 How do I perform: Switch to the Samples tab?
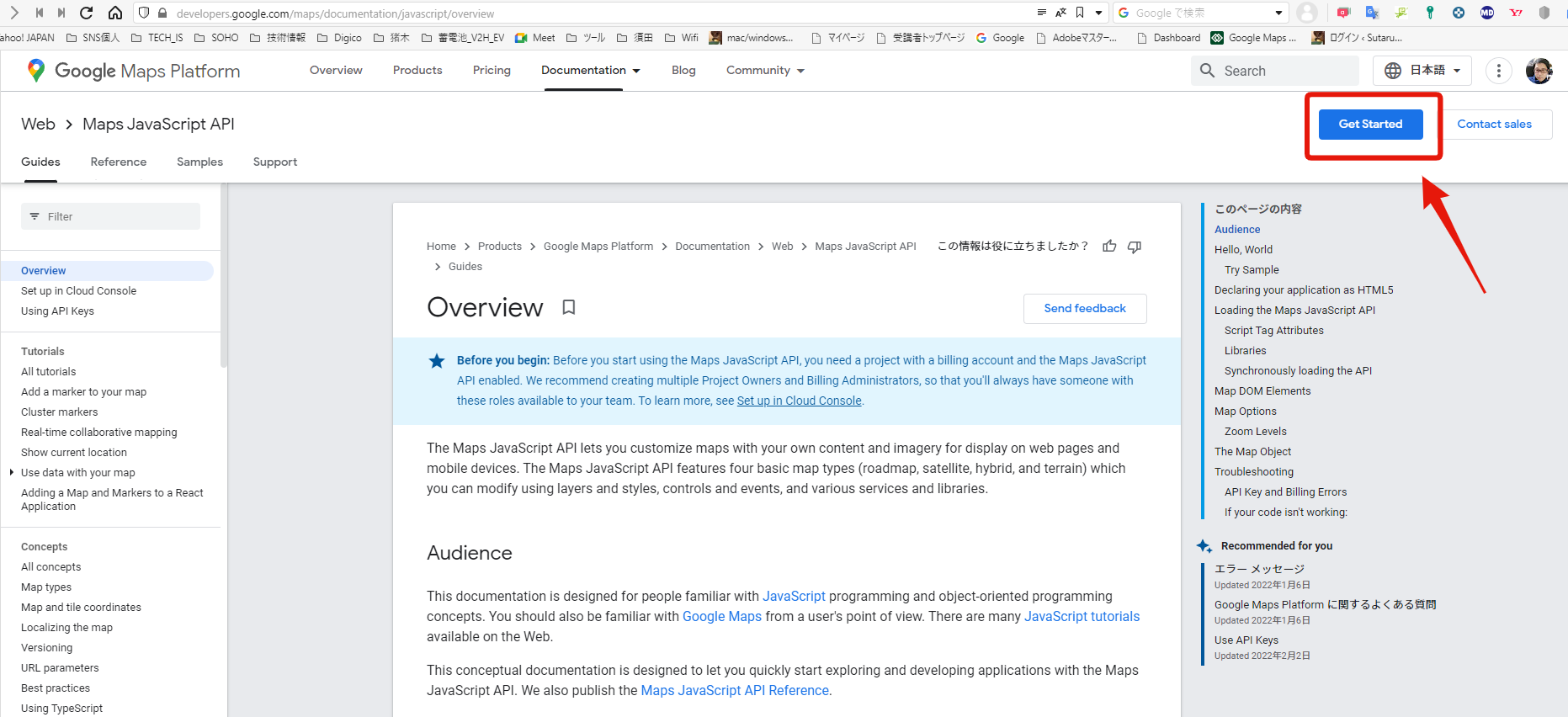(199, 162)
